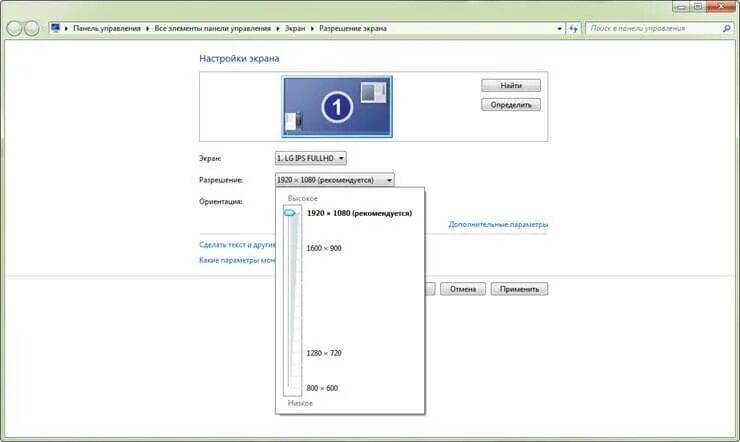Open the 'Экран' monitor dropdown

tap(311, 158)
